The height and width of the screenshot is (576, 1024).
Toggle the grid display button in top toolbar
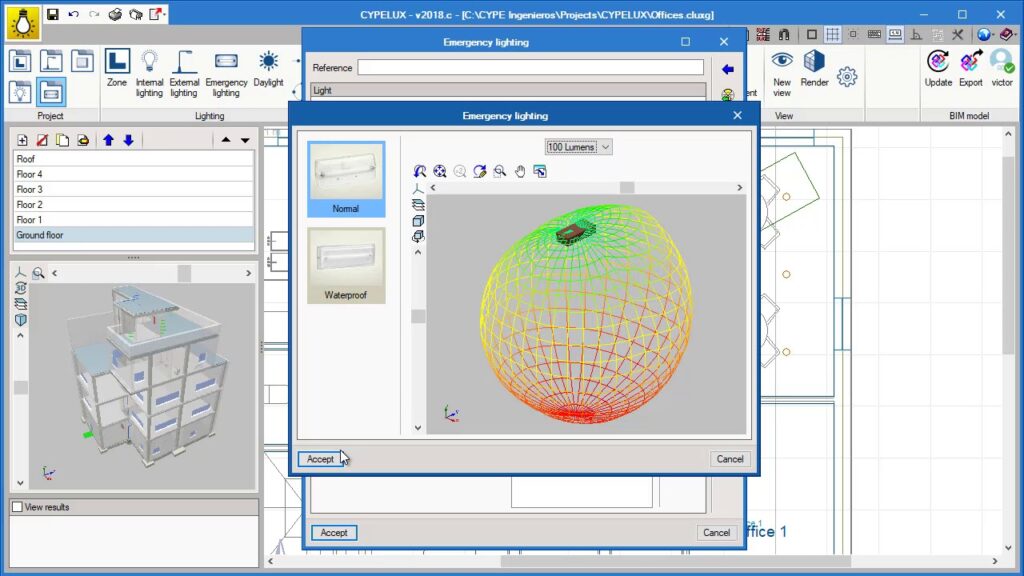[832, 34]
